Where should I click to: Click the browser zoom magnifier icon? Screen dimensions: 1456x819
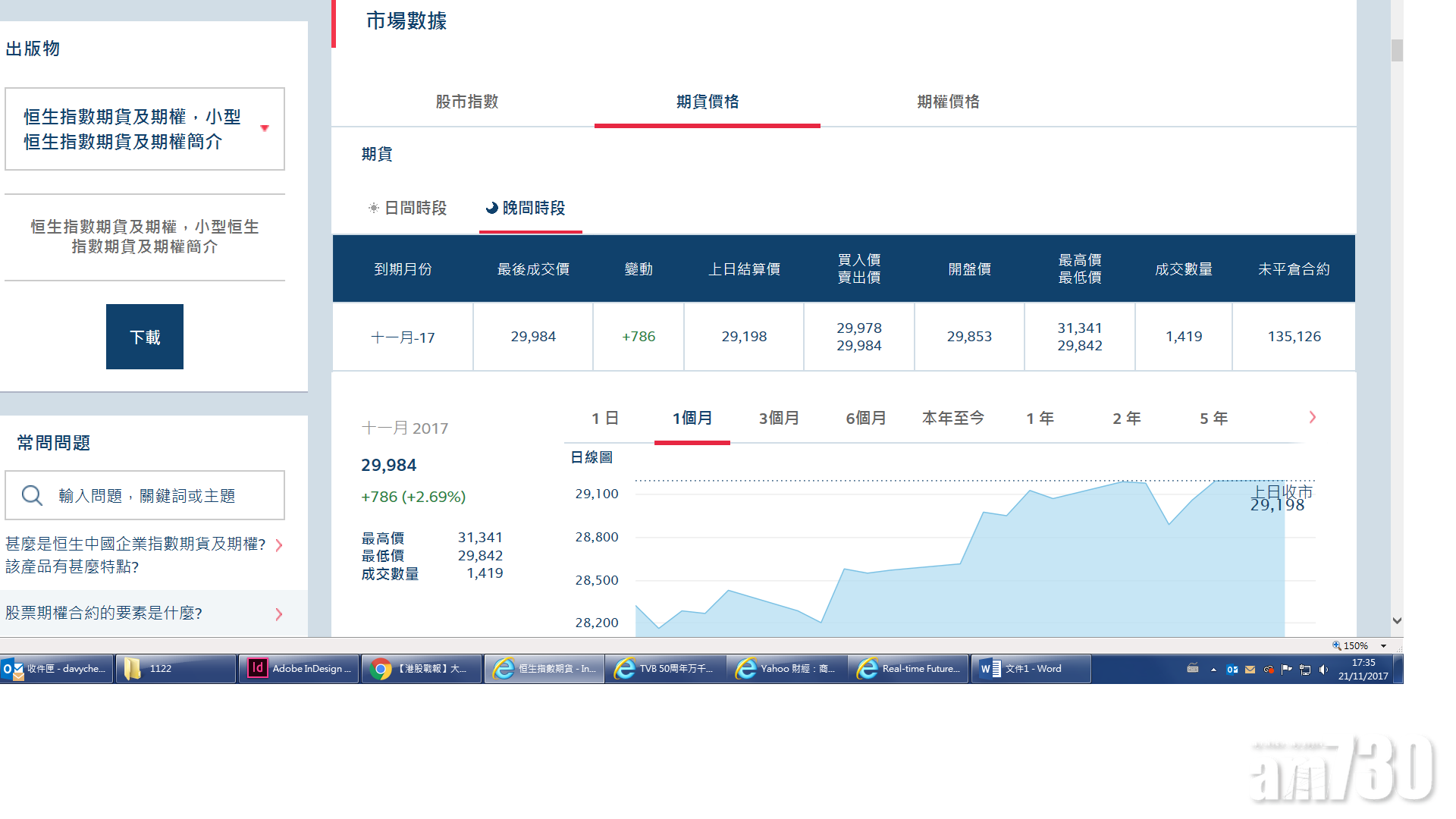point(1337,645)
